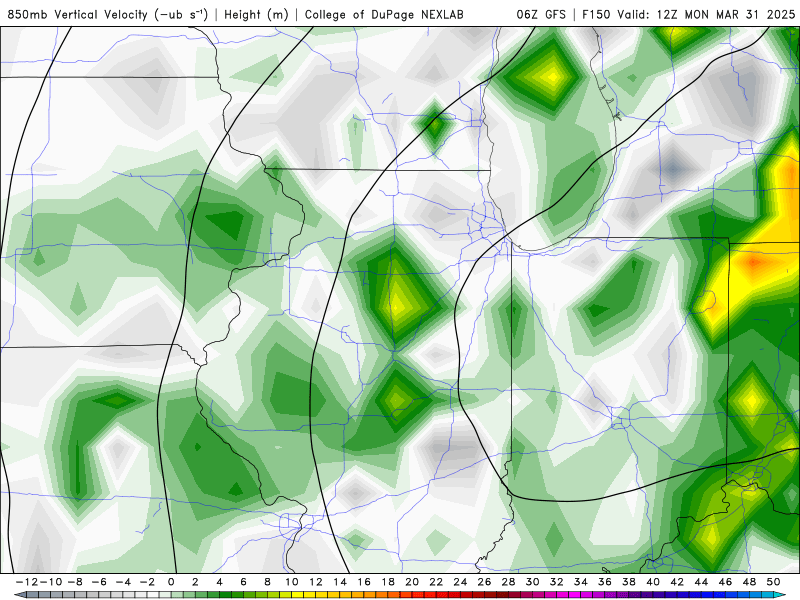Click the '20' value on the color scale
Viewport: 800px width, 600px height.
click(412, 582)
